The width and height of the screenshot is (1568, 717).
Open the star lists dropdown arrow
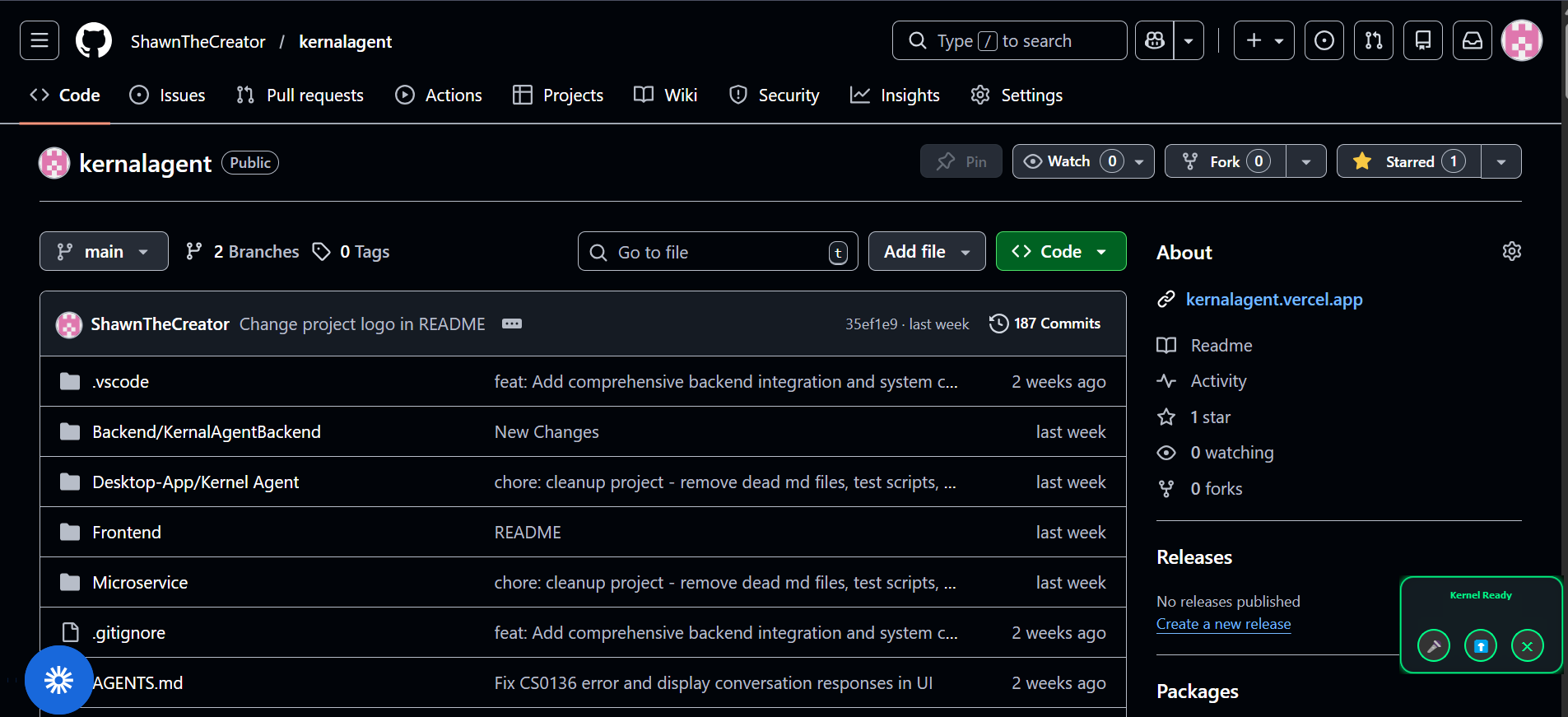pos(1501,161)
